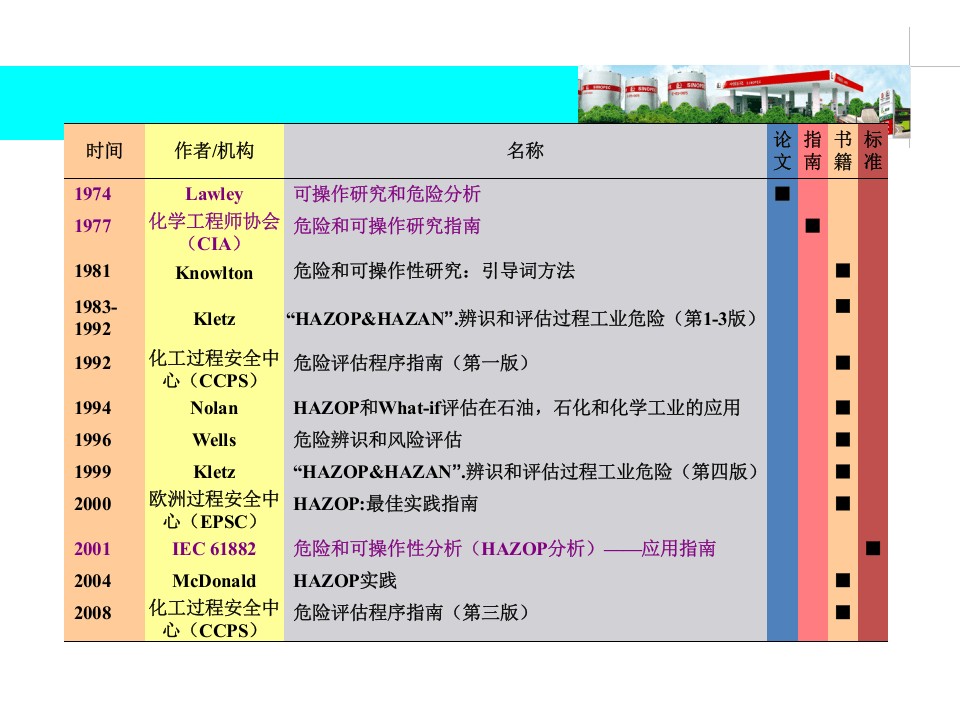Click the black square in the 1996 row
This screenshot has width=960, height=720.
(x=842, y=440)
